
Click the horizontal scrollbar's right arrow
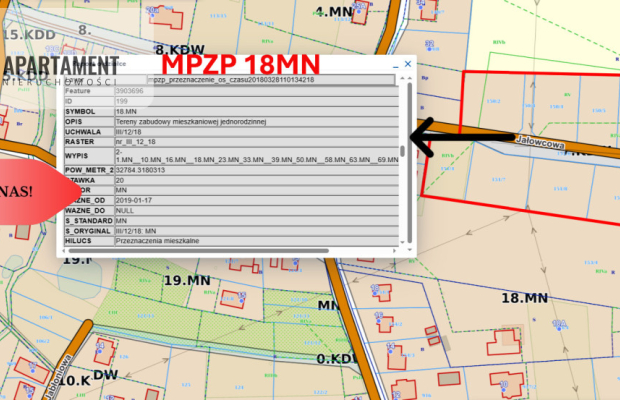point(394,251)
